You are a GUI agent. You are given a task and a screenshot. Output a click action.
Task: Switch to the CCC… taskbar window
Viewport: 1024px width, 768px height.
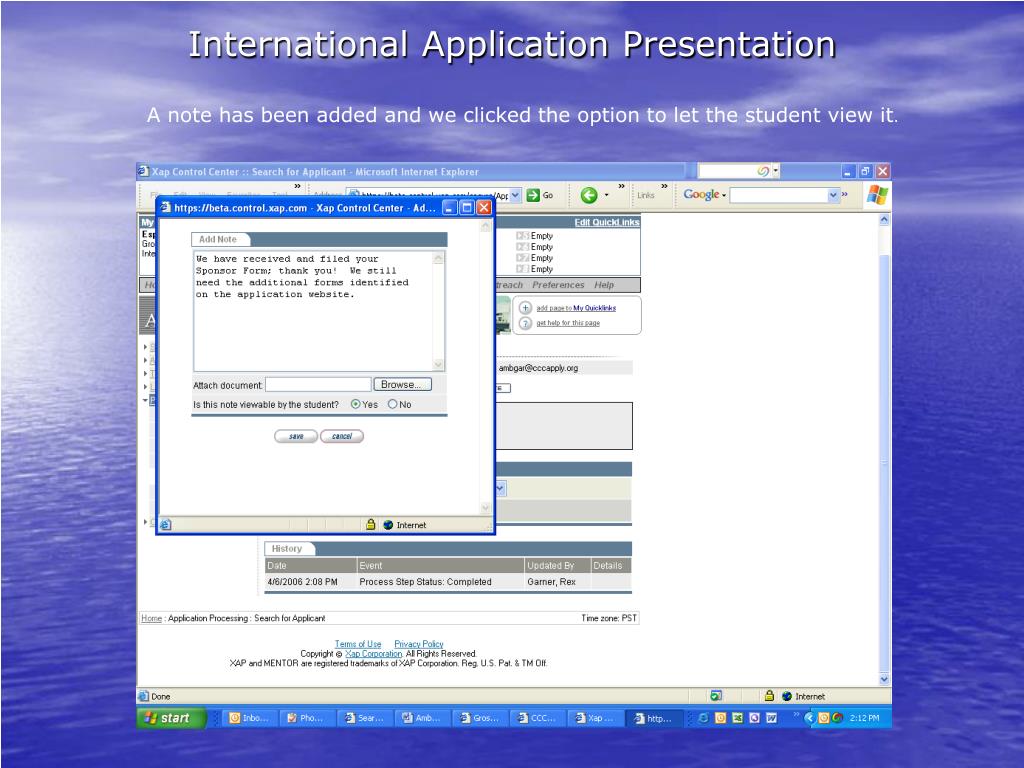point(538,718)
